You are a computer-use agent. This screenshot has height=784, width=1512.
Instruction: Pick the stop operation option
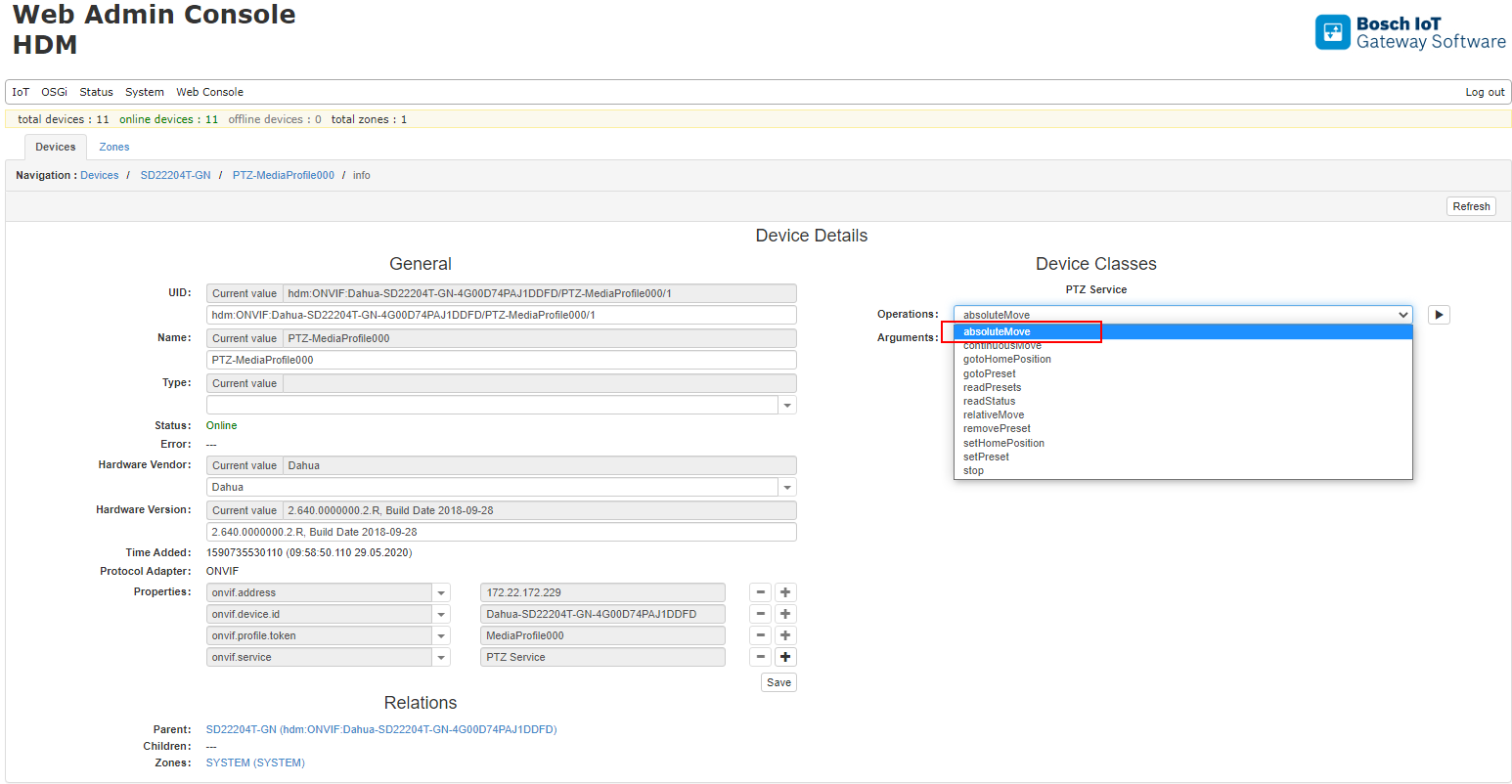point(973,470)
